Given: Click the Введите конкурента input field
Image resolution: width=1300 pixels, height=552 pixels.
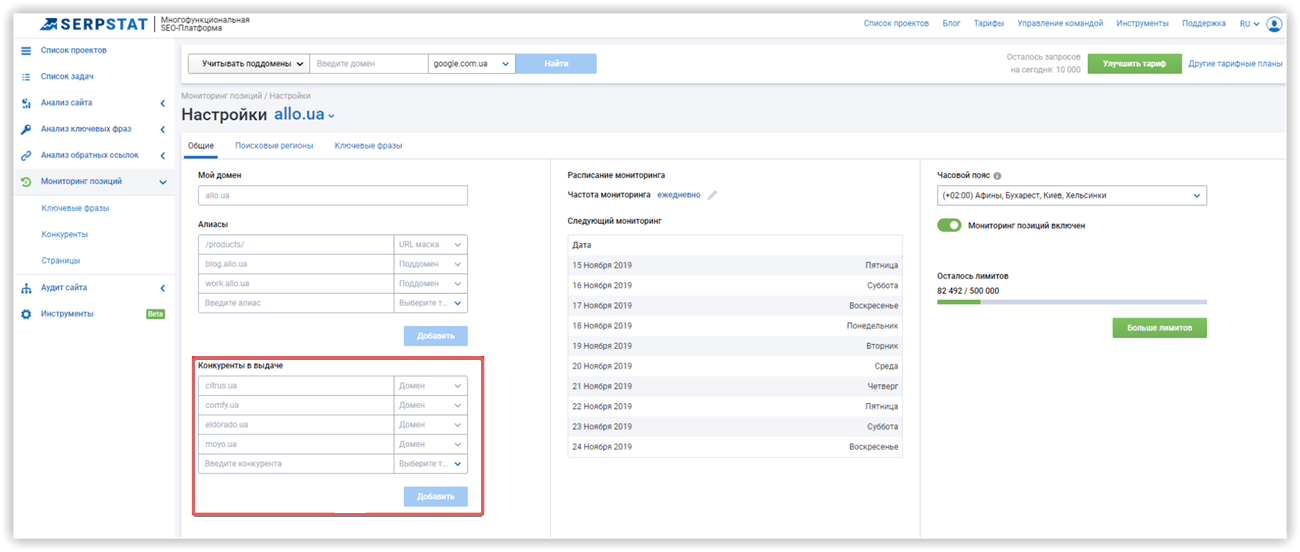Looking at the screenshot, I should 296,464.
